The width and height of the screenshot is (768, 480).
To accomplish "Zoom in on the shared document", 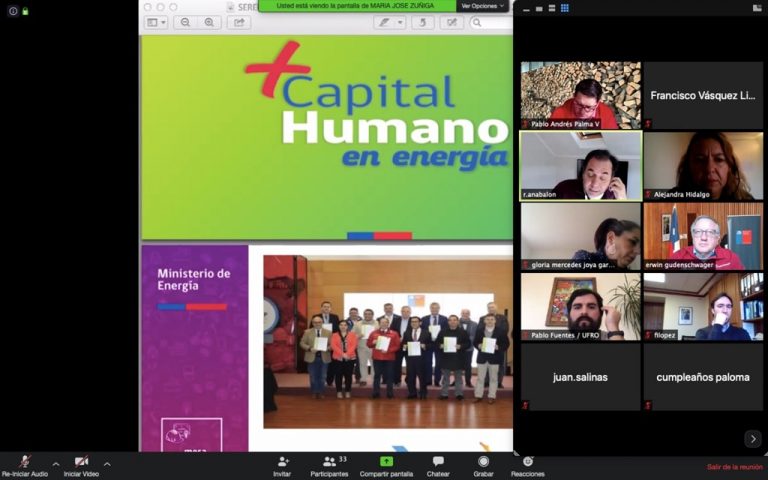I will click(209, 23).
